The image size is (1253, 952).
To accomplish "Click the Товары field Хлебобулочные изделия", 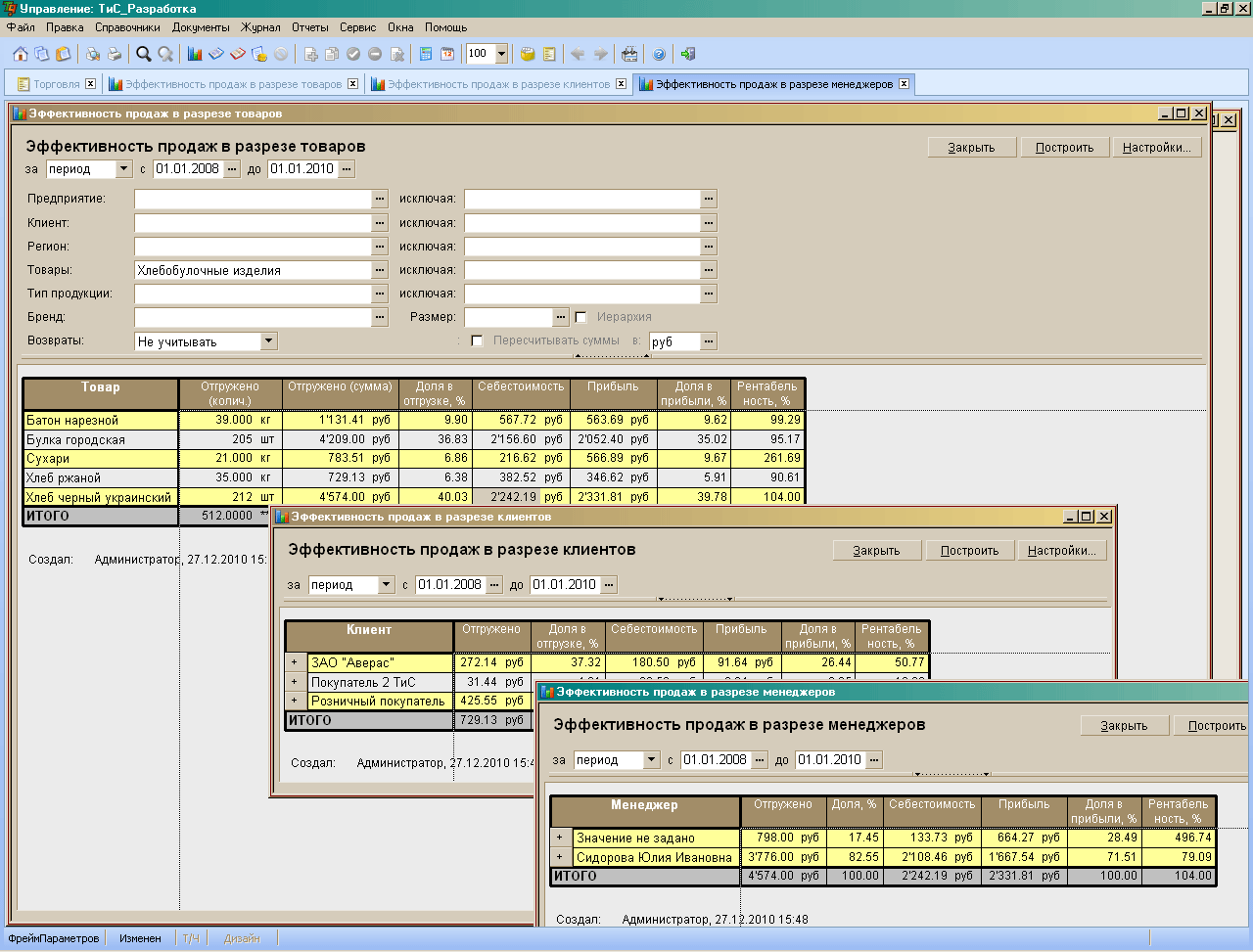I will pos(254,270).
